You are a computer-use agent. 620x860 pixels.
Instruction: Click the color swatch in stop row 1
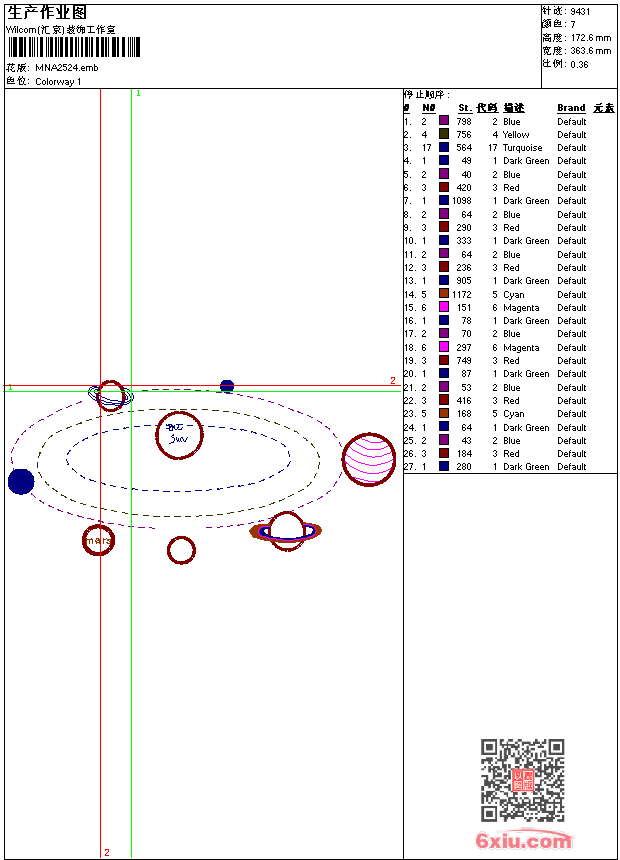(444, 121)
